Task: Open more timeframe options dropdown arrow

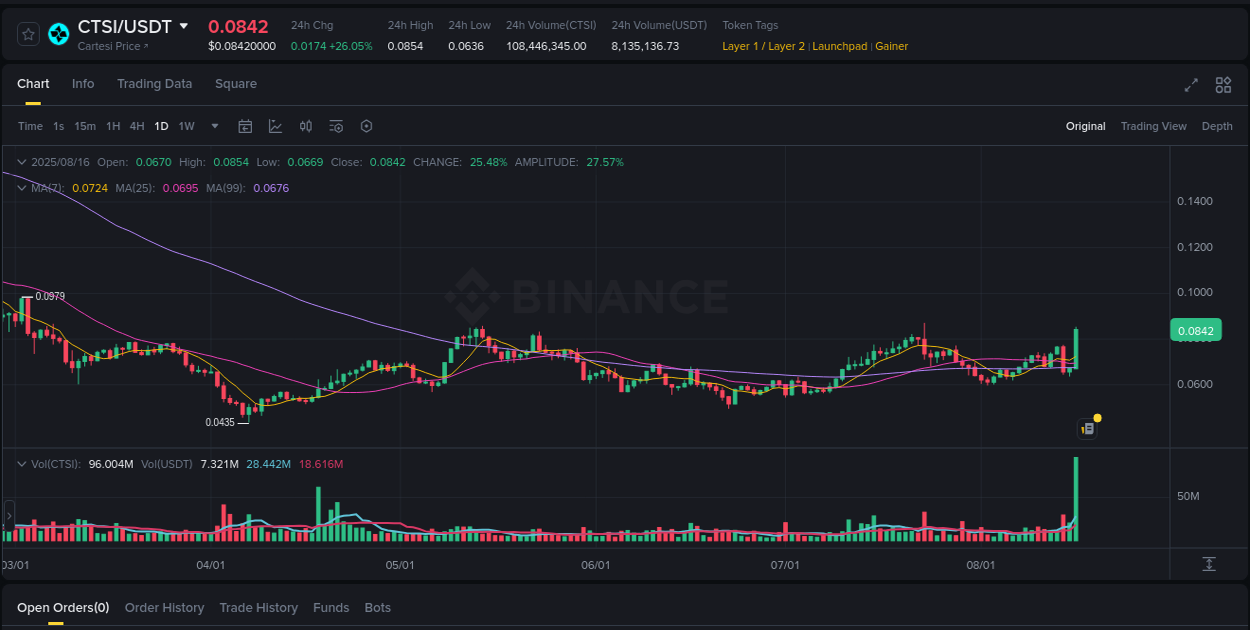Action: coord(214,126)
